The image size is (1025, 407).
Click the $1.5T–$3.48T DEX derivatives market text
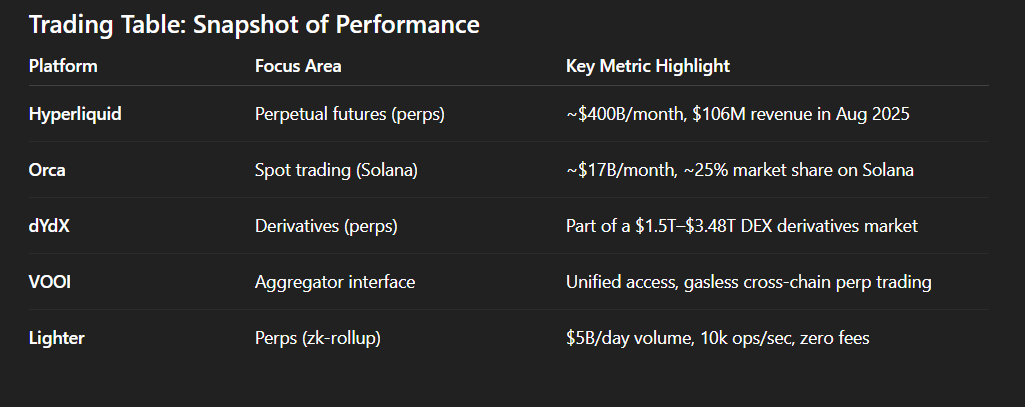coord(775,226)
